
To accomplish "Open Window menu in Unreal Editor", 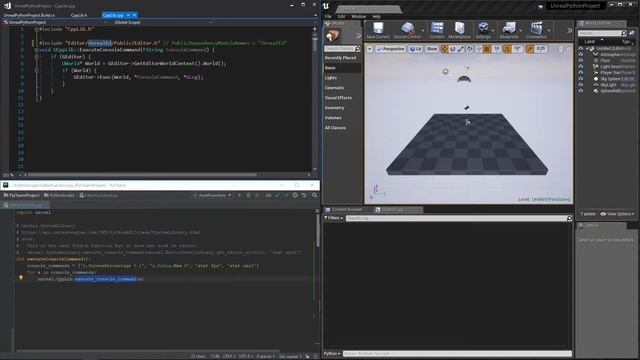I will 358,17.
